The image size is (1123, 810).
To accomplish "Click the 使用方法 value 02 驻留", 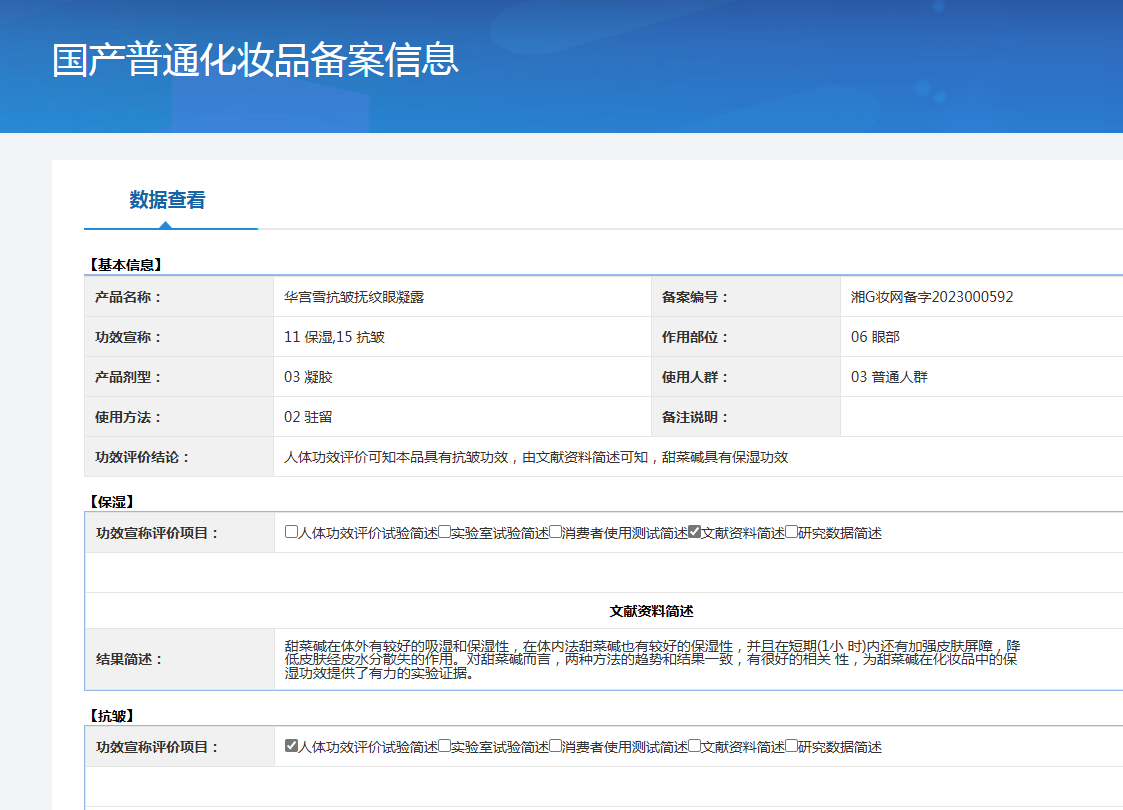I will pyautogui.click(x=308, y=417).
